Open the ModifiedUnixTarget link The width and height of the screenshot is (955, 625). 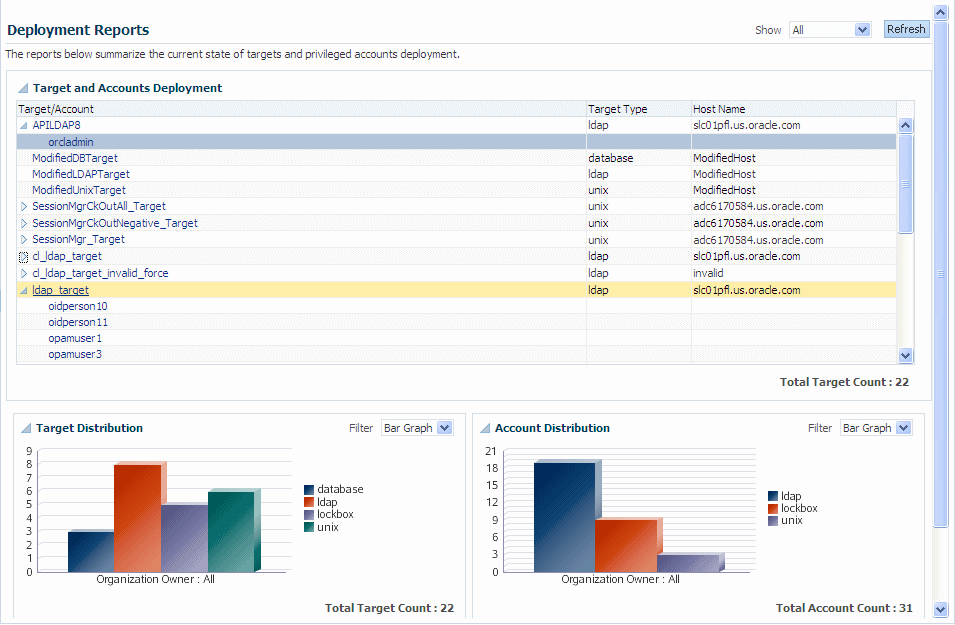pos(79,190)
